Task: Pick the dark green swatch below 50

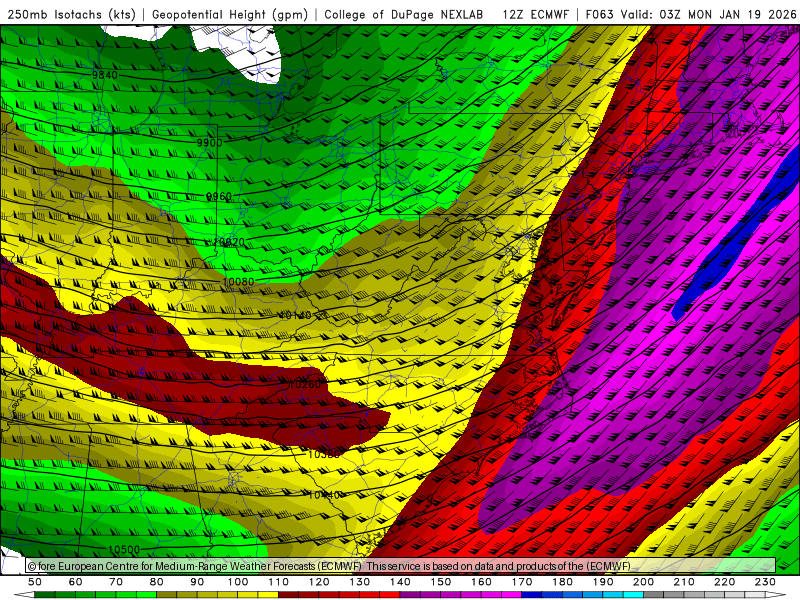Action: (x=45, y=595)
